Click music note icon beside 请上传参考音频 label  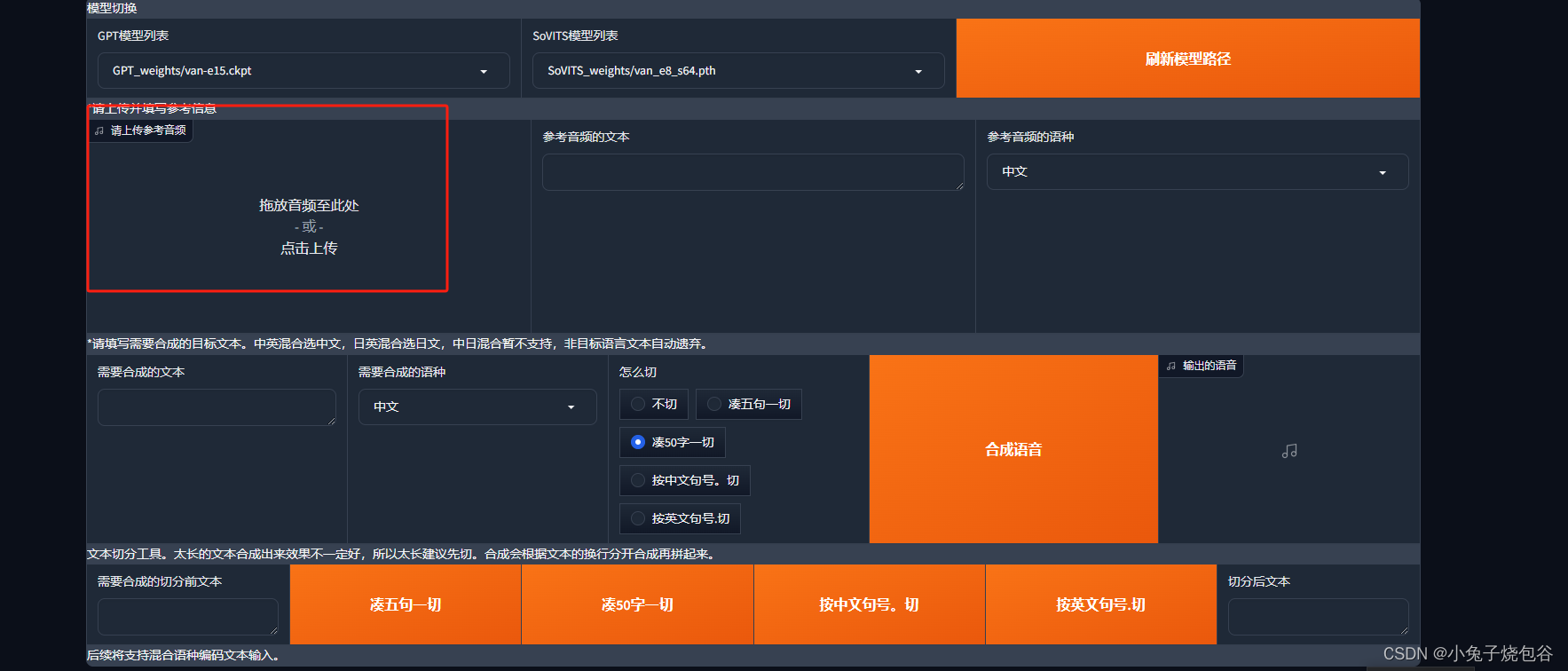[99, 130]
